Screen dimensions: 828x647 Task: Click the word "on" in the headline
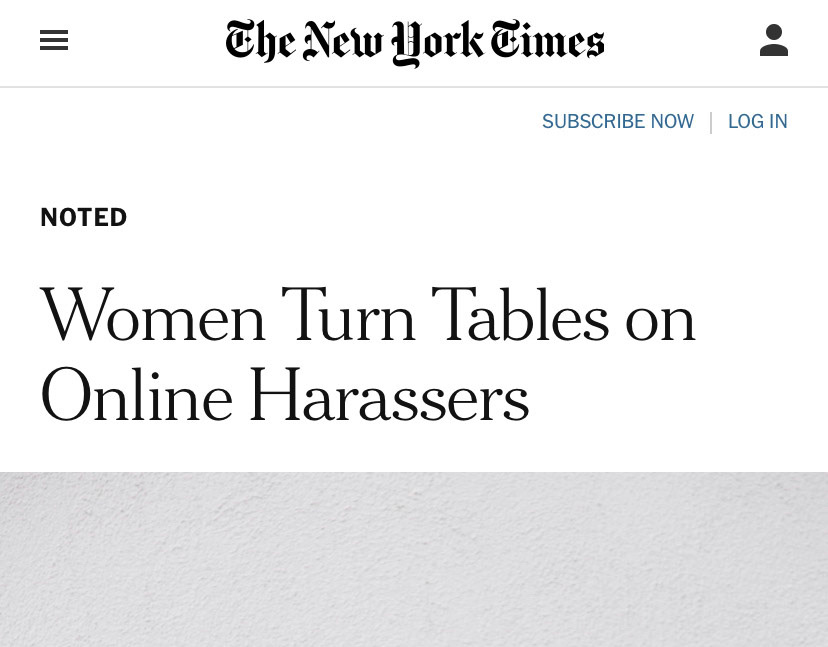660,318
